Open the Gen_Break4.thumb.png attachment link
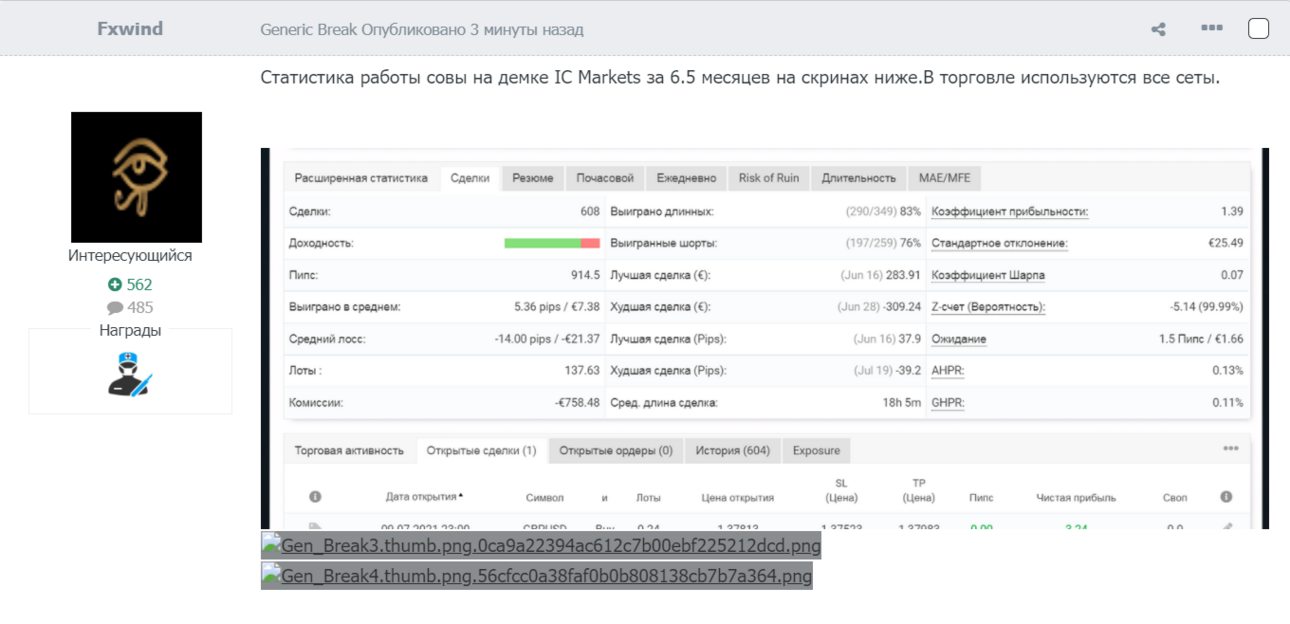 click(x=537, y=576)
